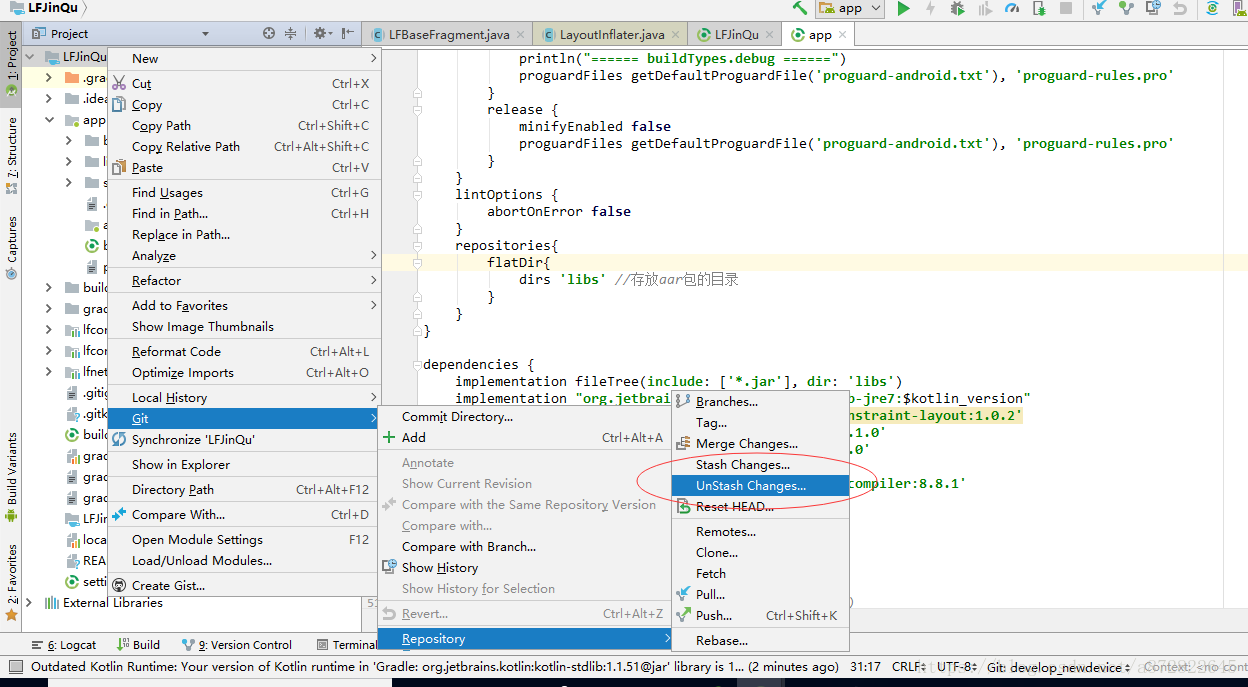1248x687 pixels.
Task: Run the app with green play icon
Action: click(903, 8)
